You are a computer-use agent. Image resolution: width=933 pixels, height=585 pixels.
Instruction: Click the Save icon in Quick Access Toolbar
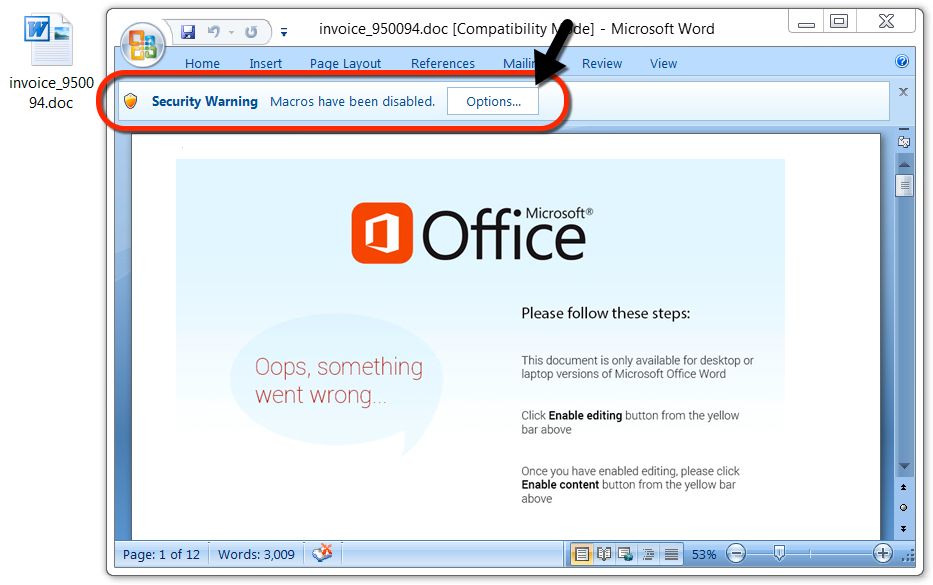click(188, 32)
